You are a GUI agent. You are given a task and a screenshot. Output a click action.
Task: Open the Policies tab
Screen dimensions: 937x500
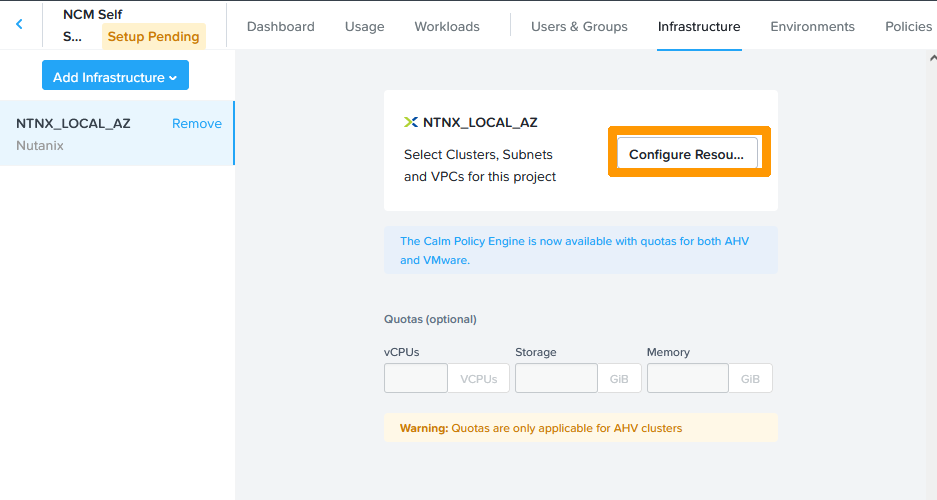(x=908, y=27)
